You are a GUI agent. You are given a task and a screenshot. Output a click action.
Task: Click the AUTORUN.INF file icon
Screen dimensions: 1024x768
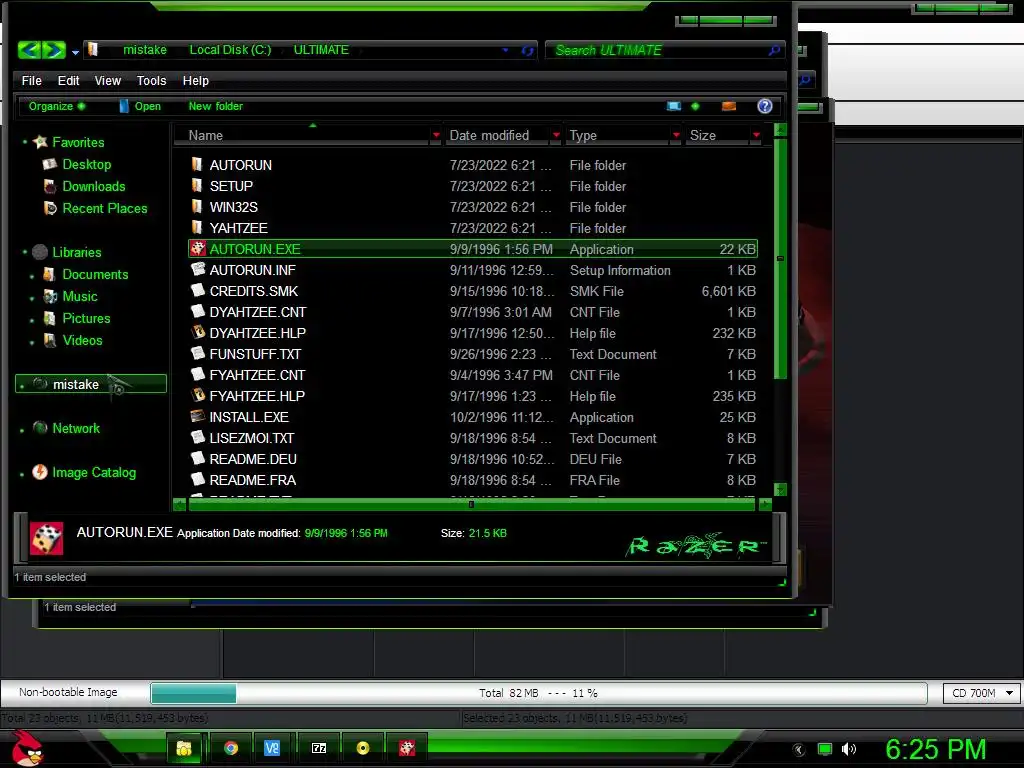pyautogui.click(x=198, y=269)
